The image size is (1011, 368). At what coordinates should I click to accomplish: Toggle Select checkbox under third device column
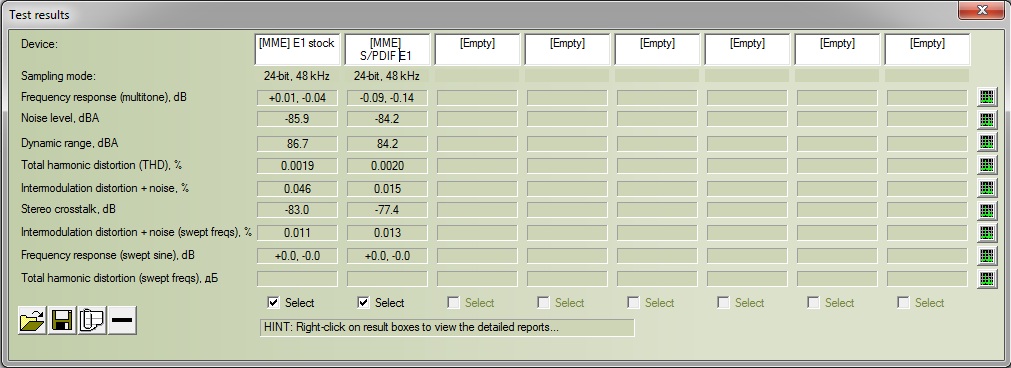454,302
